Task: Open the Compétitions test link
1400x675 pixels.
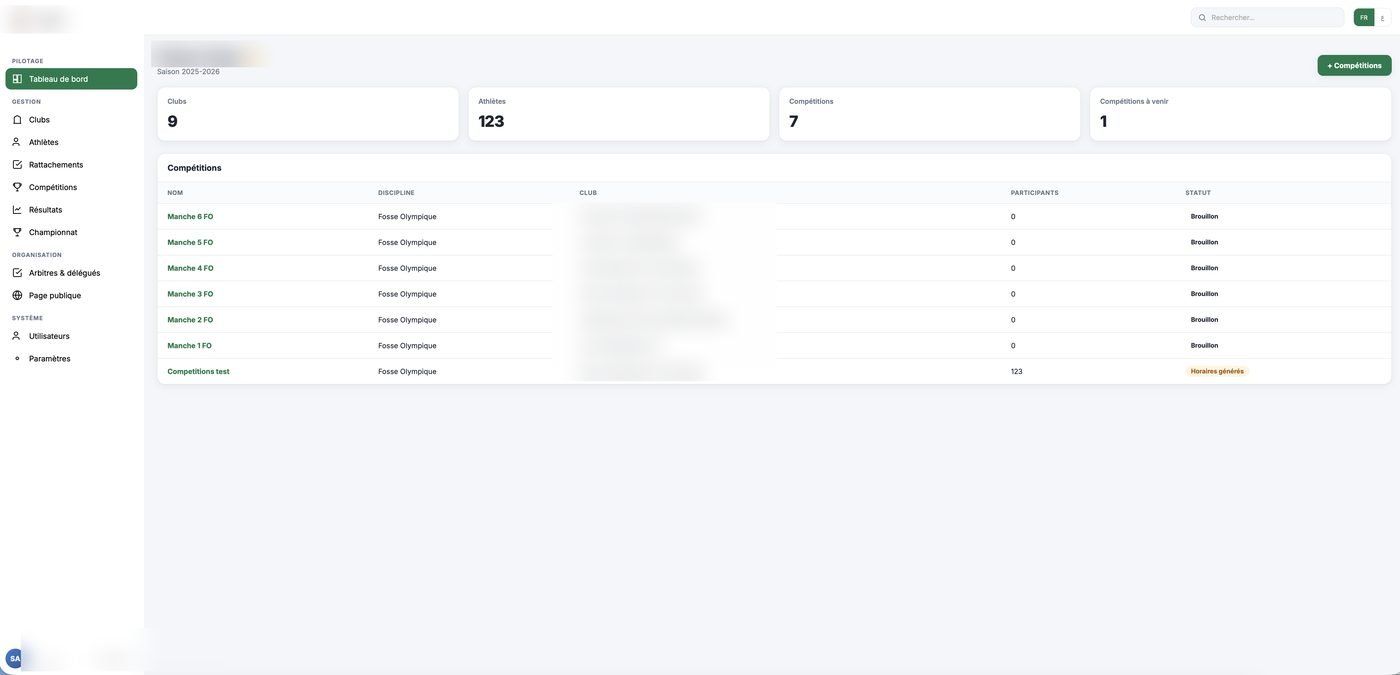Action: [x=198, y=372]
